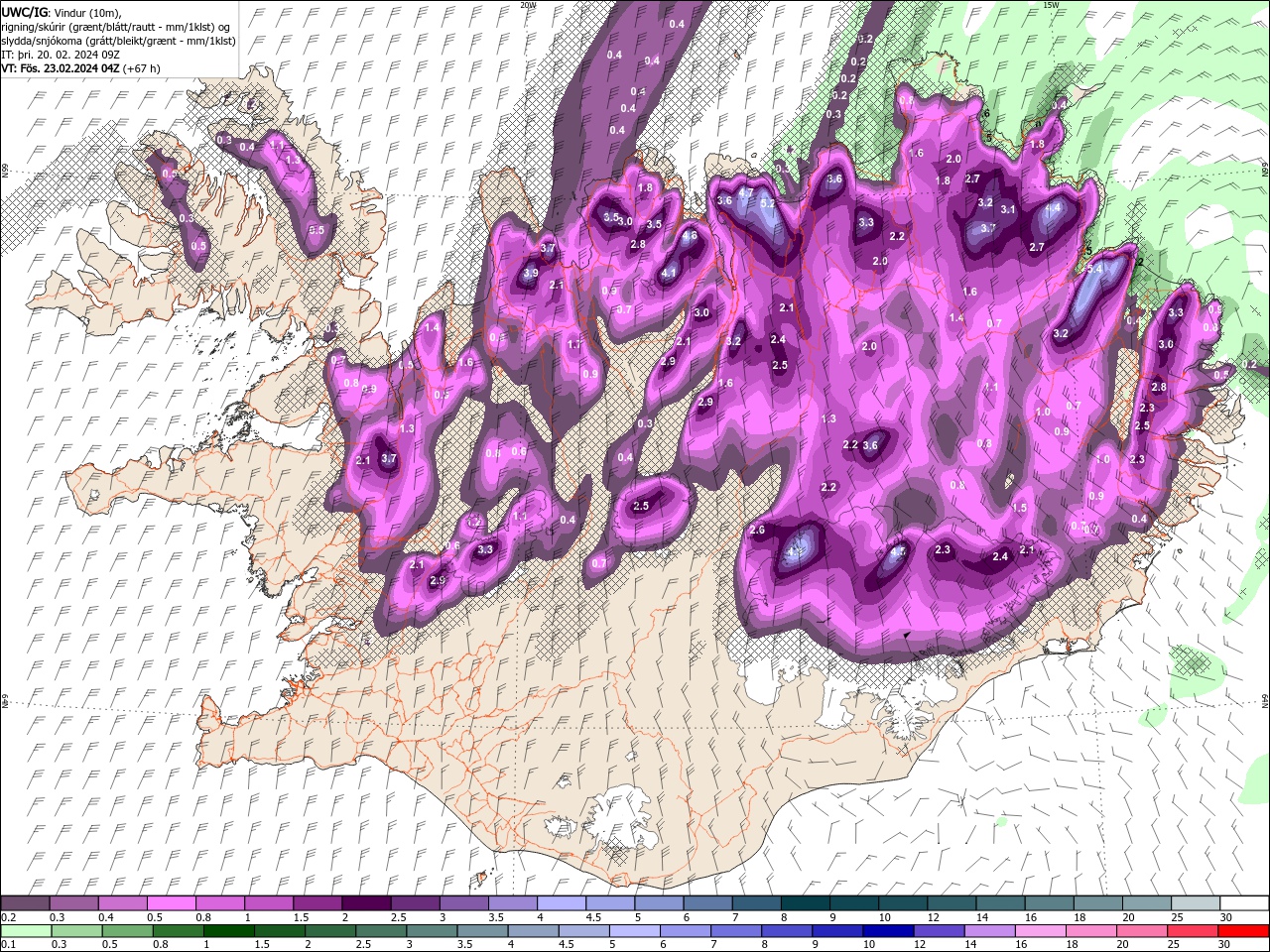1270x952 pixels.
Task: Click the '15W' longitude label
Action: pyautogui.click(x=1050, y=5)
